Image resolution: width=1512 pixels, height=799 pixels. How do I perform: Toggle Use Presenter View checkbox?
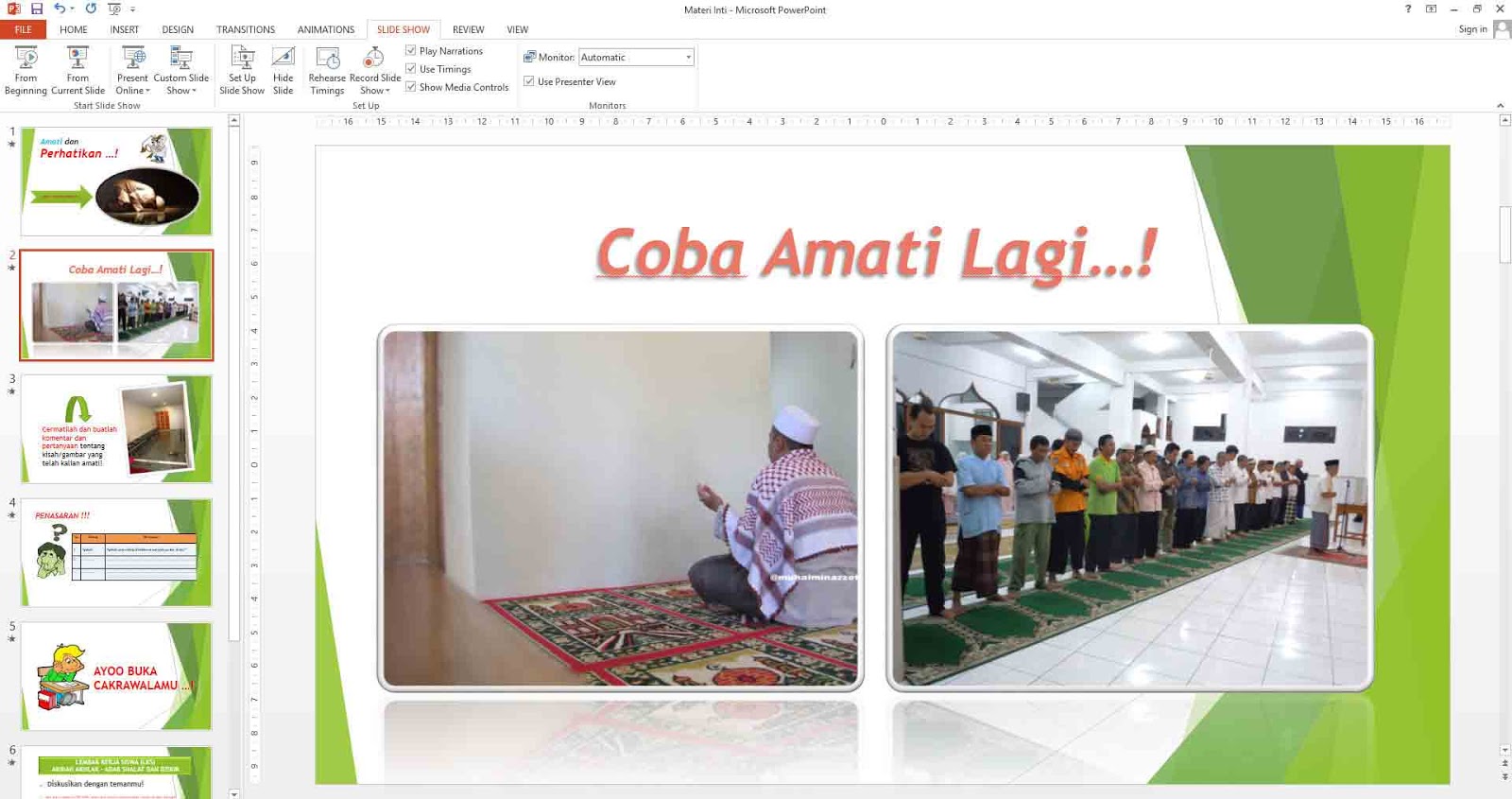[x=529, y=81]
